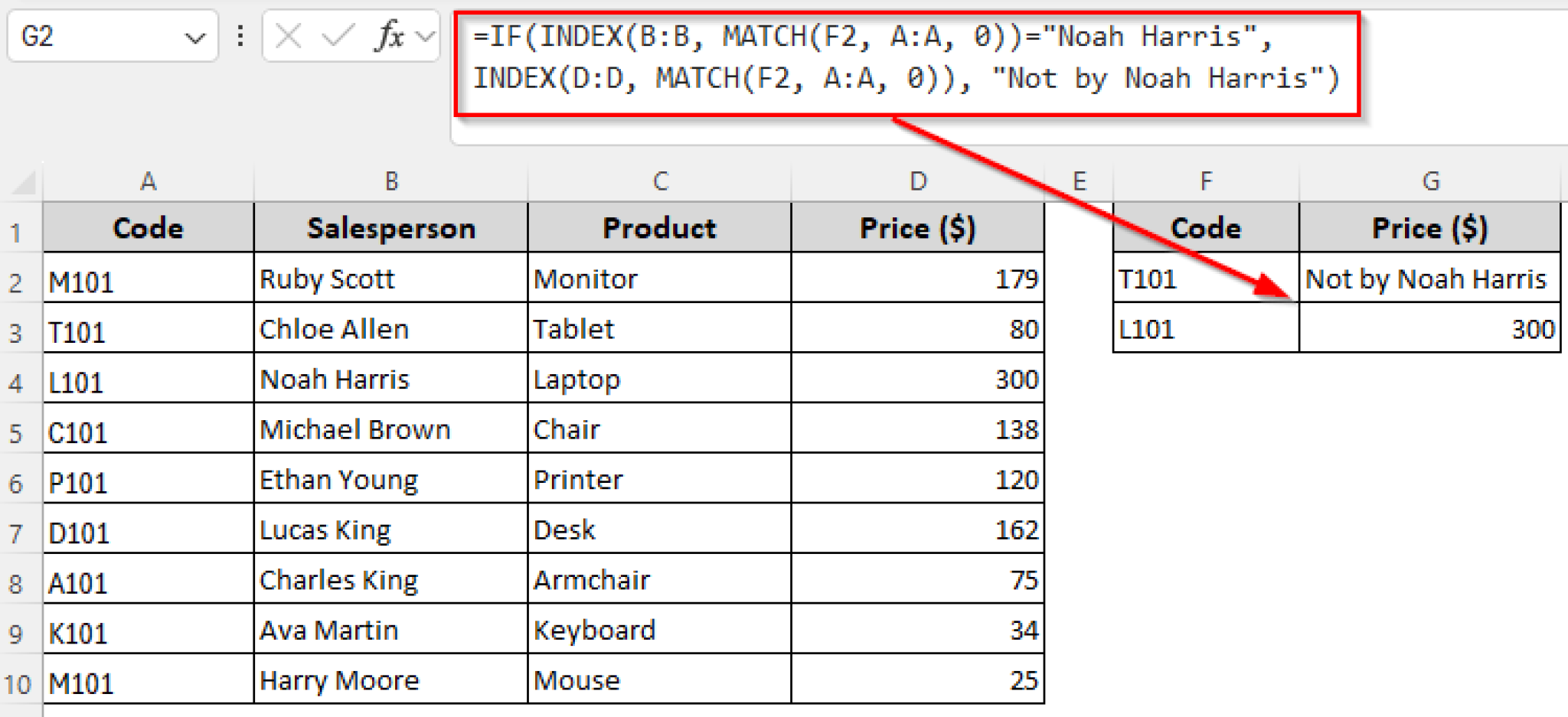Click the Enter (checkmark) icon in formula bar
Image resolution: width=1568 pixels, height=717 pixels.
[x=338, y=35]
